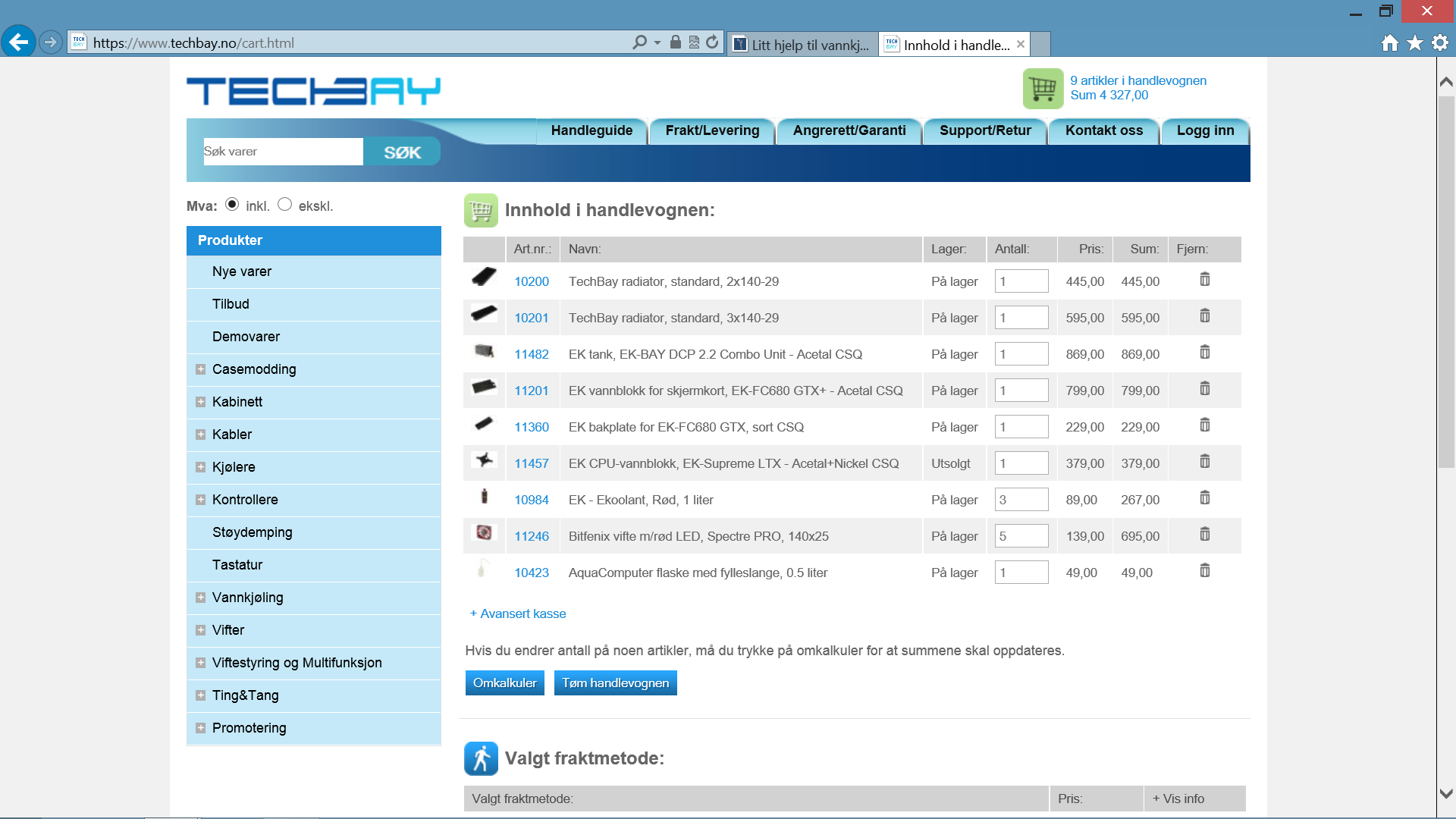Open browser favorites star
Viewport: 1456px width, 819px height.
tap(1415, 43)
